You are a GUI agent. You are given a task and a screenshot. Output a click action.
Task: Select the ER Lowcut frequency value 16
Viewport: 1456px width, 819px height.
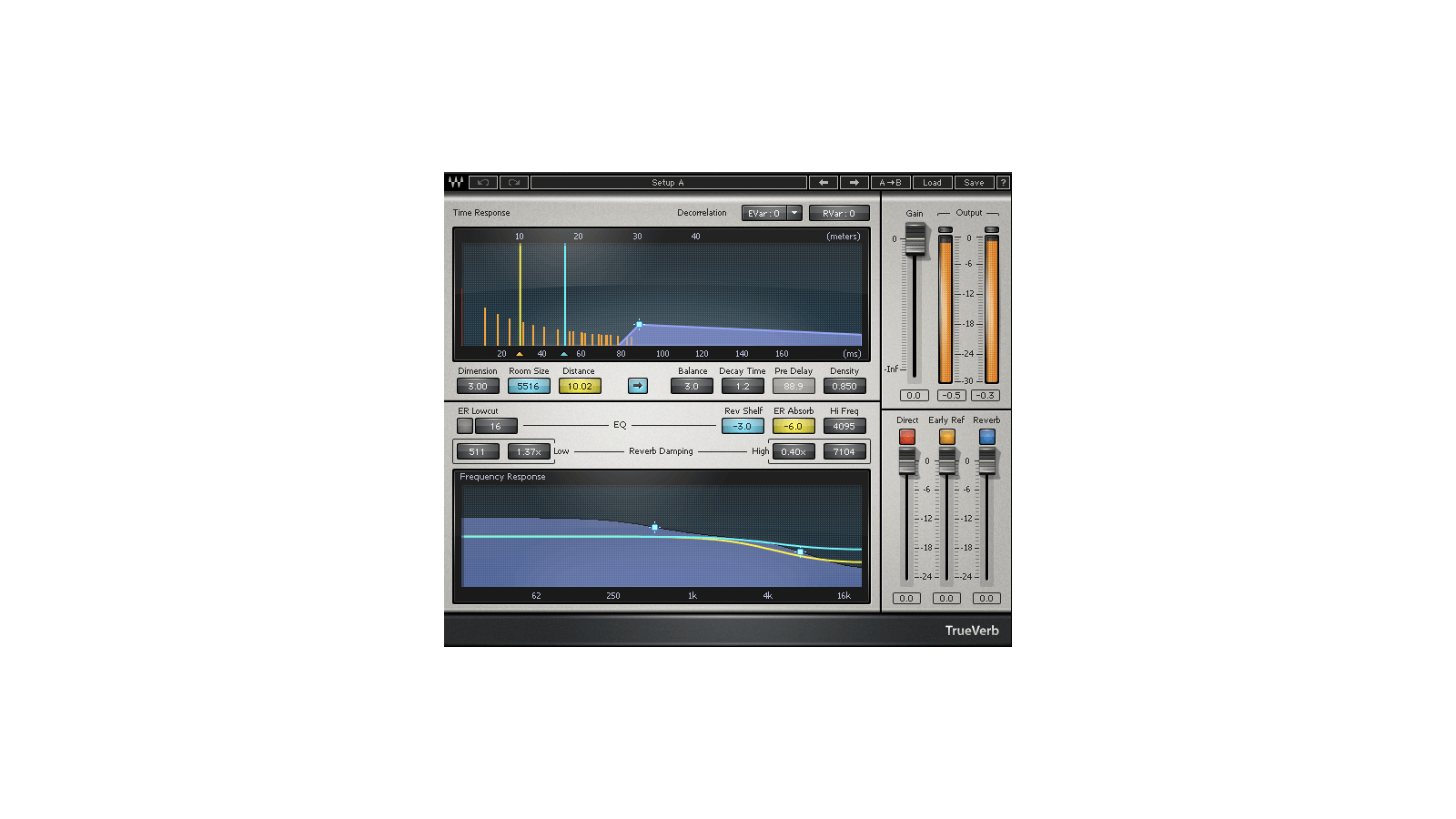pyautogui.click(x=496, y=426)
